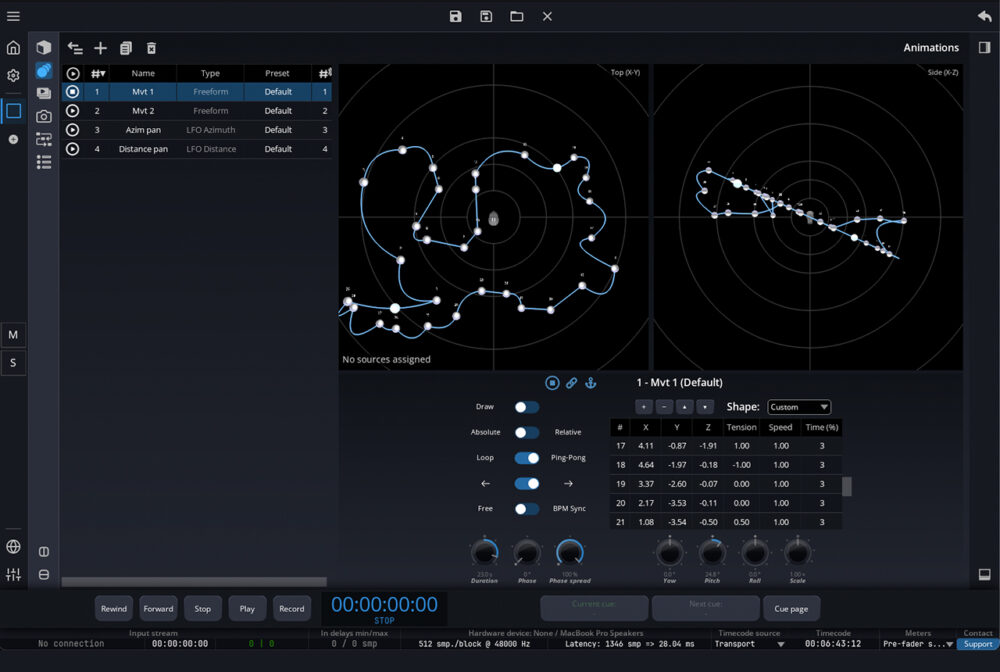Screen dimensions: 1000x672
Task: Open the Cue page button
Action: click(x=792, y=608)
